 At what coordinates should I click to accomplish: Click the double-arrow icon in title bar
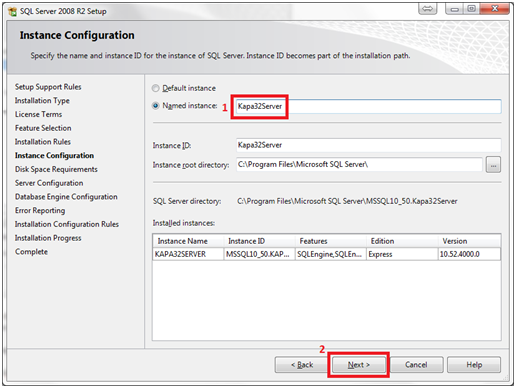[427, 9]
